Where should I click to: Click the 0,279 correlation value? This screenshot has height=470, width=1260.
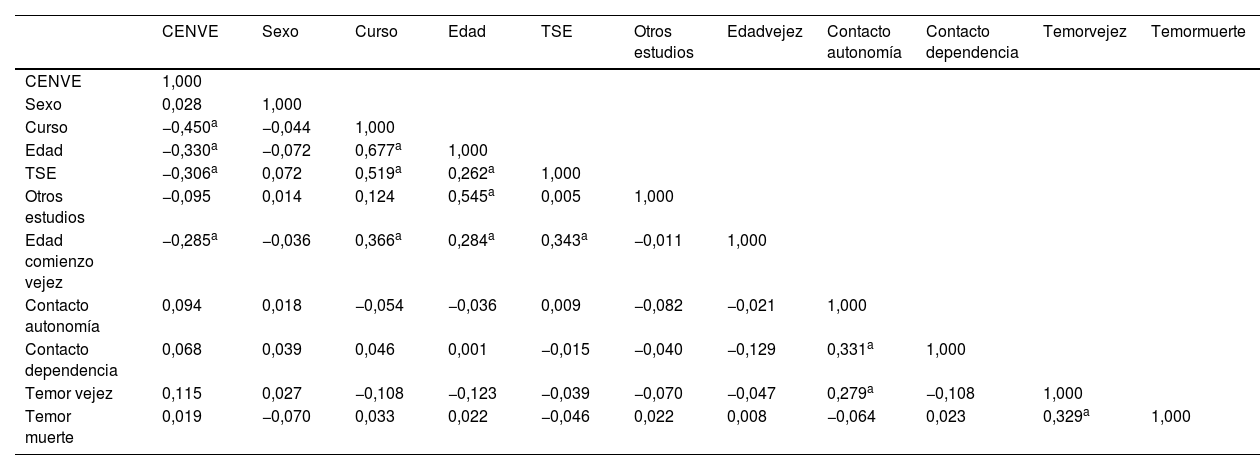coord(849,393)
